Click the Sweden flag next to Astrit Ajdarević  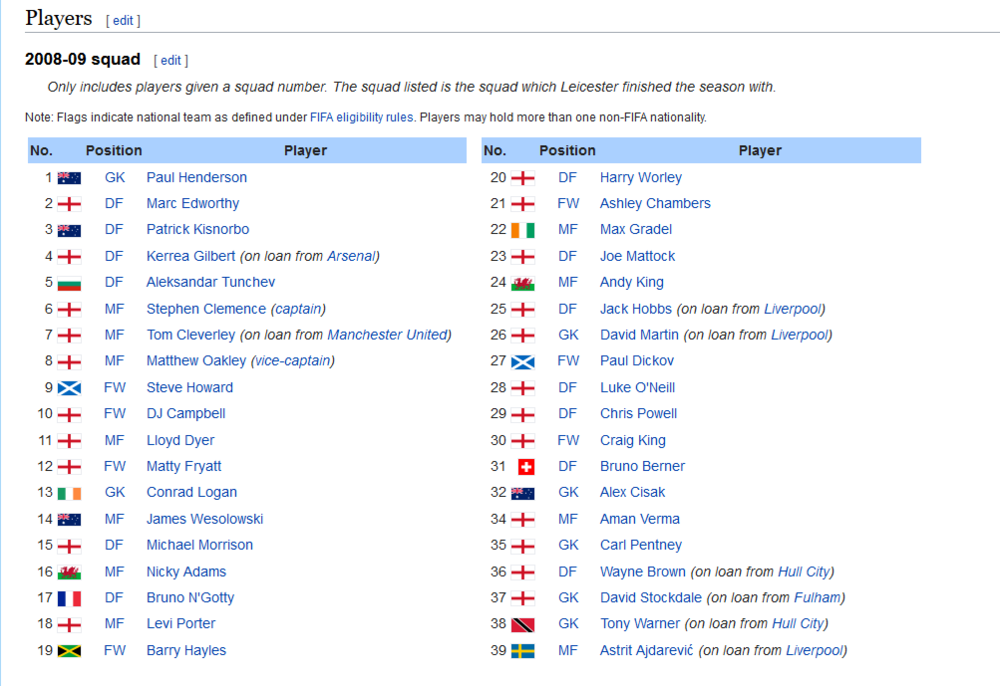pyautogui.click(x=522, y=651)
